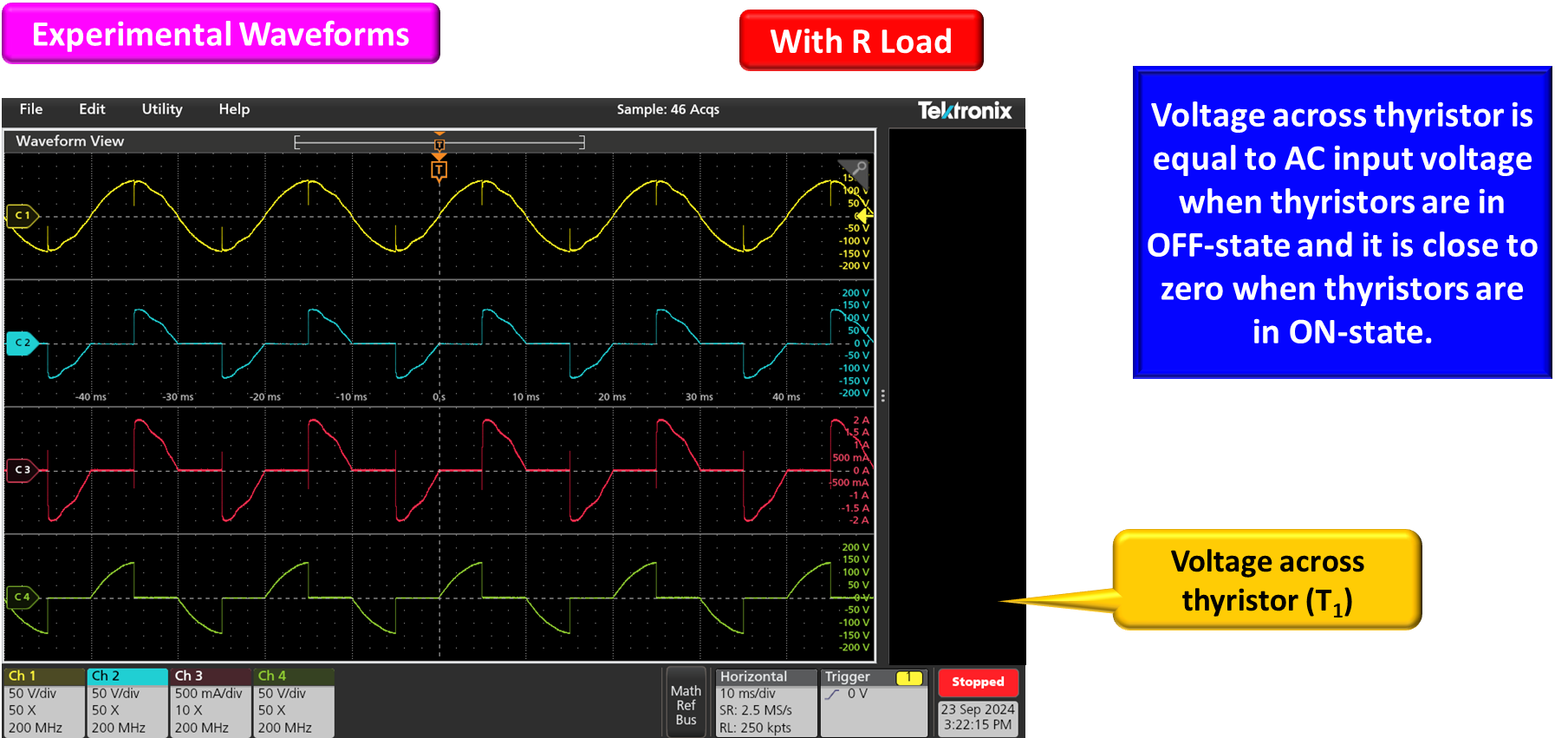This screenshot has height=738, width=1568.
Task: Click the orange trigger position T marker
Action: (x=439, y=169)
